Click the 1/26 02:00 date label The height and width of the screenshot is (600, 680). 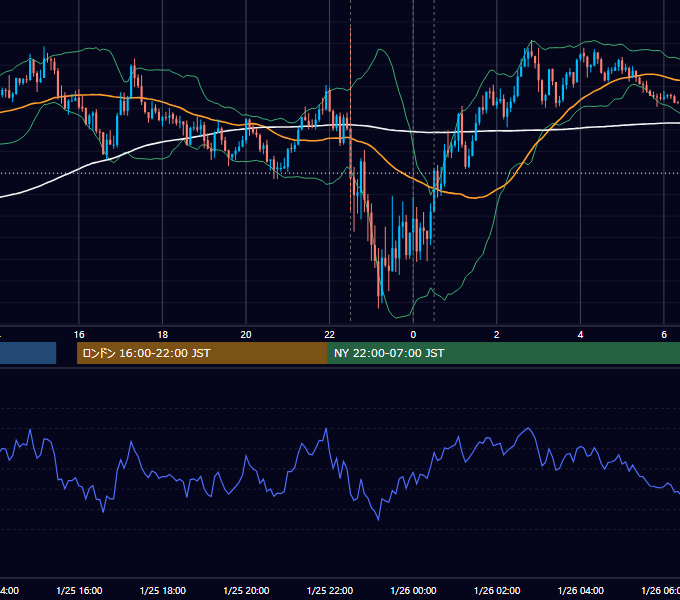(x=497, y=590)
